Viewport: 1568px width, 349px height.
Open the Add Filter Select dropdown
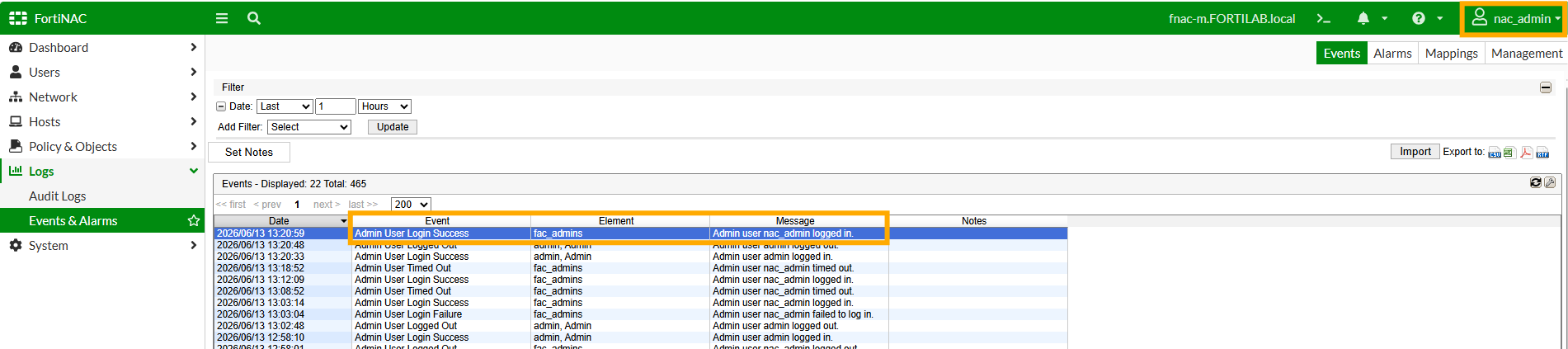click(x=308, y=127)
